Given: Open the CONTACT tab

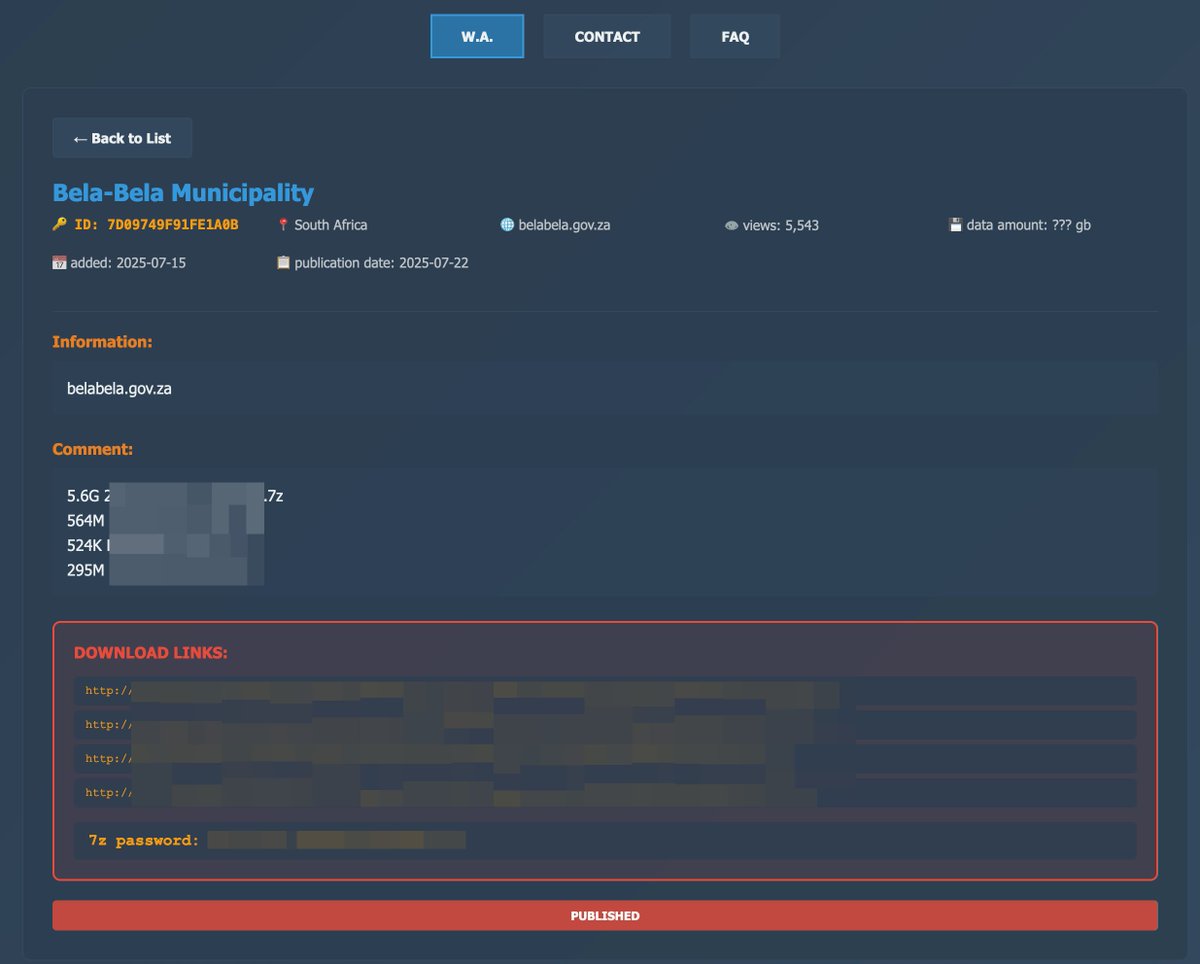Looking at the screenshot, I should point(607,36).
